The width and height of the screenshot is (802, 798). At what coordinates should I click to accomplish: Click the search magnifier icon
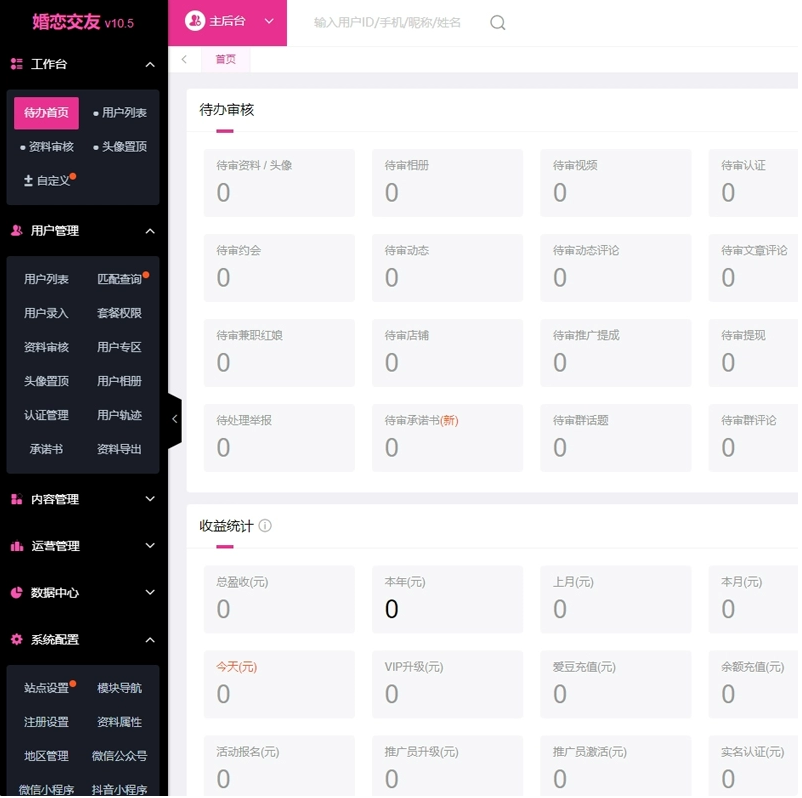[497, 23]
